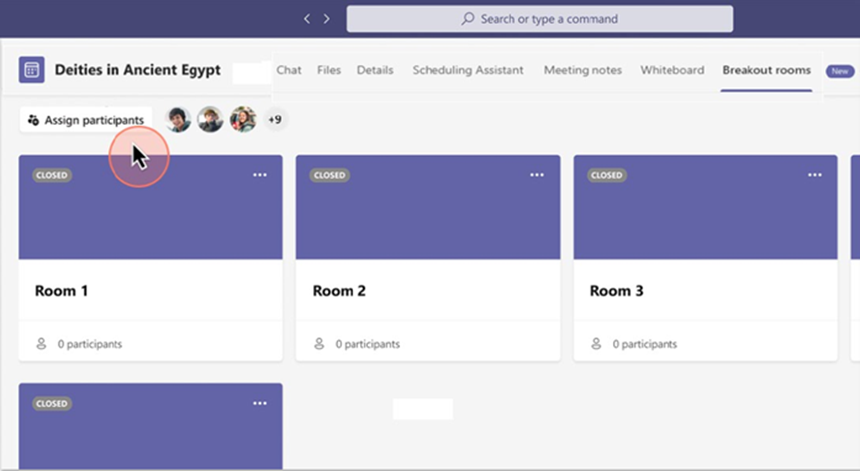Click the Room 1 participant person icon
Screen dimensions: 860x471
(x=41, y=344)
